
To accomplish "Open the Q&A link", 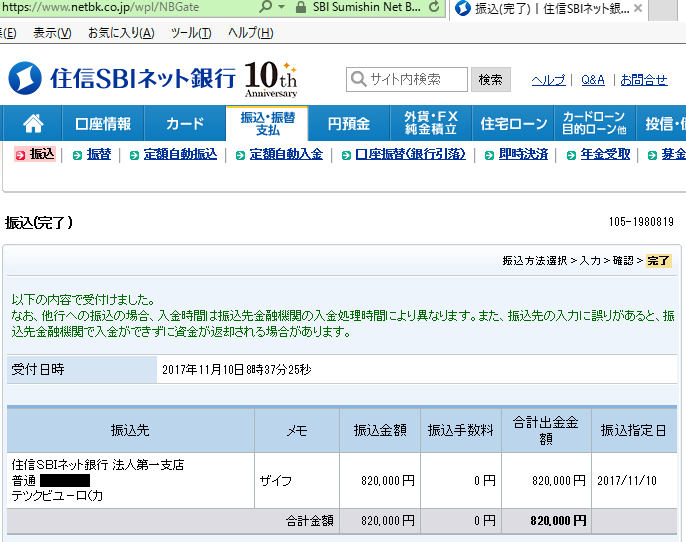I will (593, 80).
